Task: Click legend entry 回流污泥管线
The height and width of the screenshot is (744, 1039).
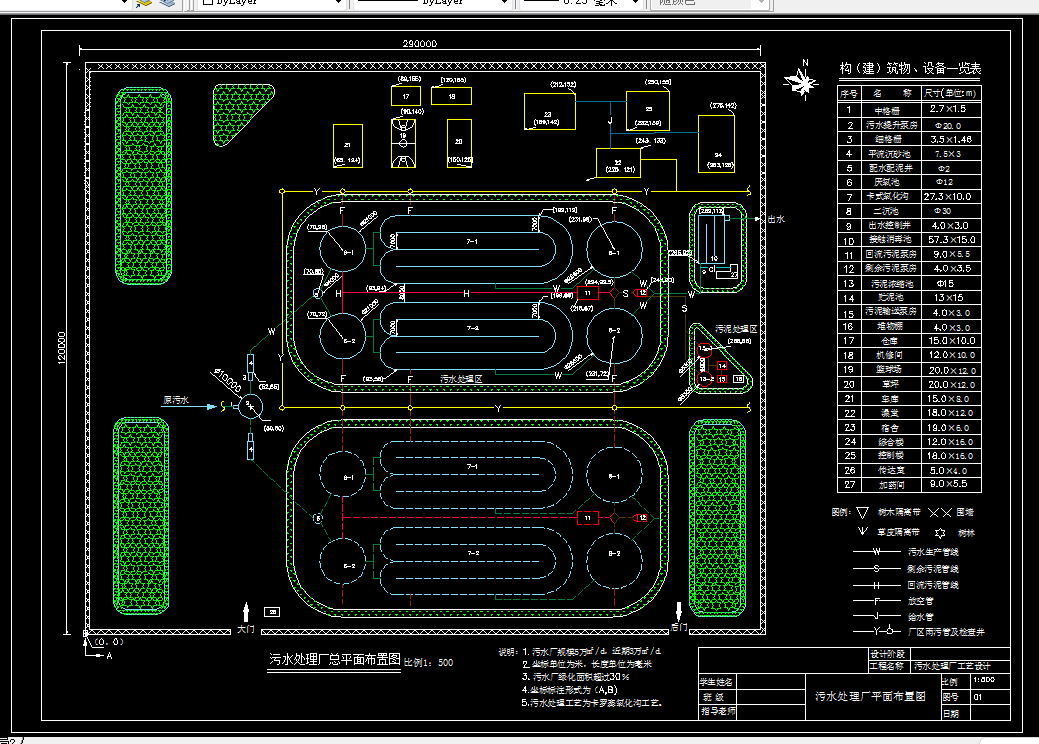Action: point(933,585)
